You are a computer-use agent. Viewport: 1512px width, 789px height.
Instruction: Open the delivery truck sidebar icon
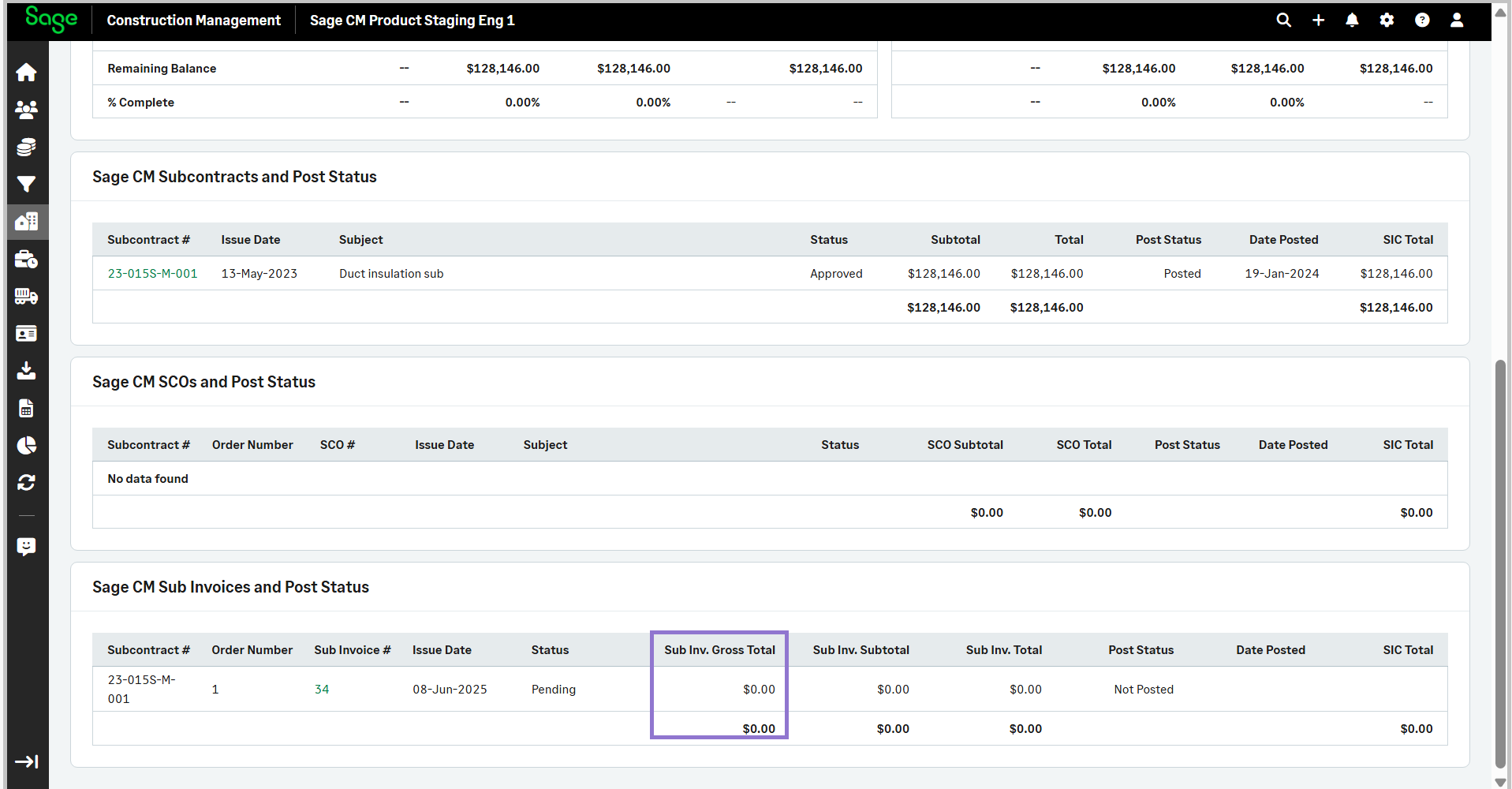[26, 296]
